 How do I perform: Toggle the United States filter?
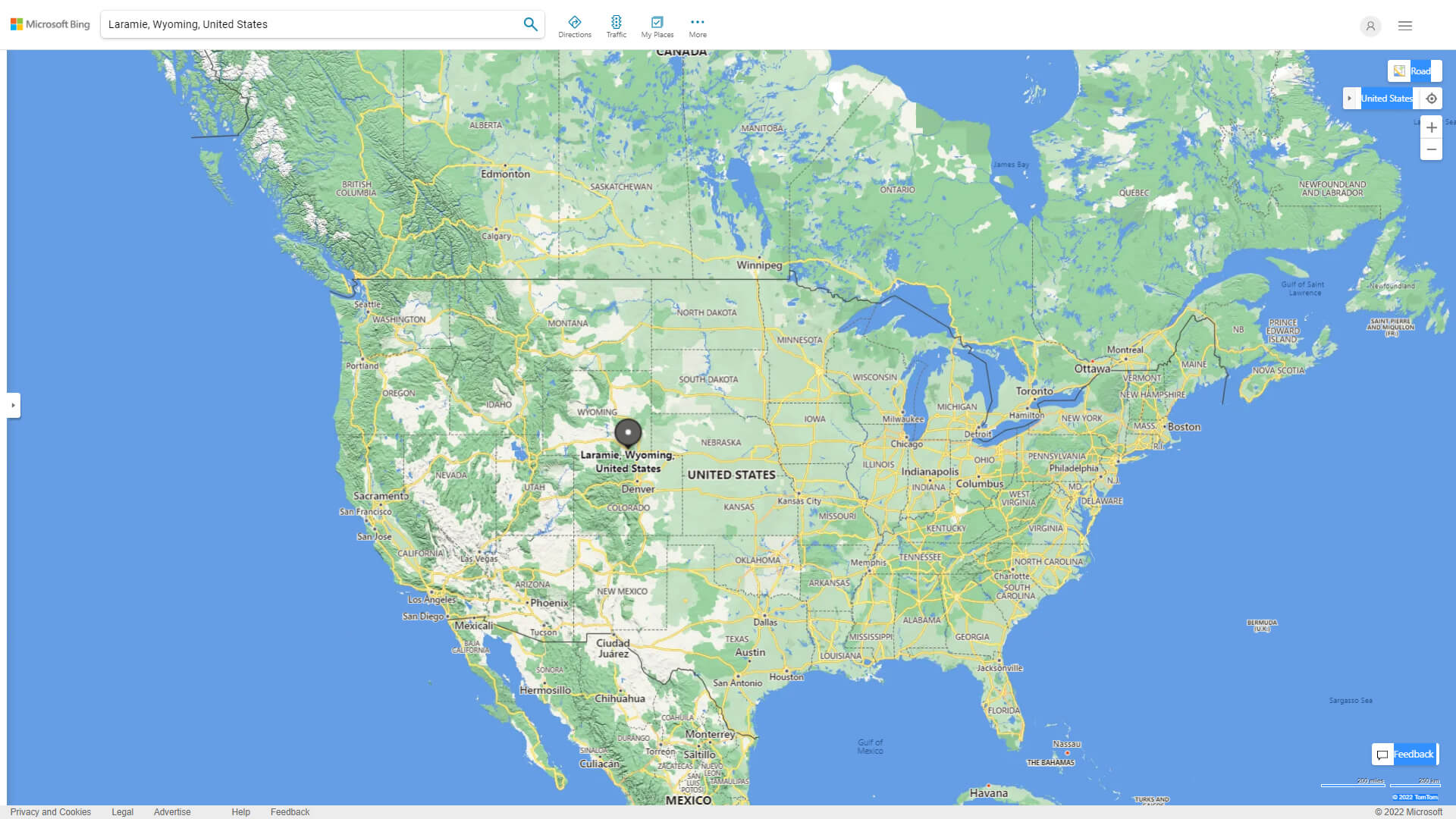point(1386,98)
